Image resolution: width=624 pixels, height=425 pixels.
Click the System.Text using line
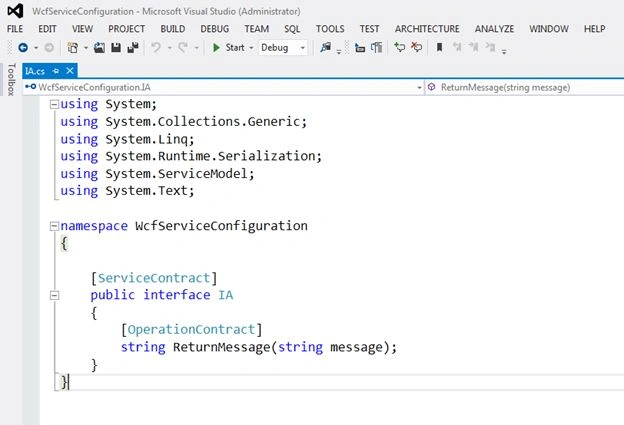pos(127,191)
